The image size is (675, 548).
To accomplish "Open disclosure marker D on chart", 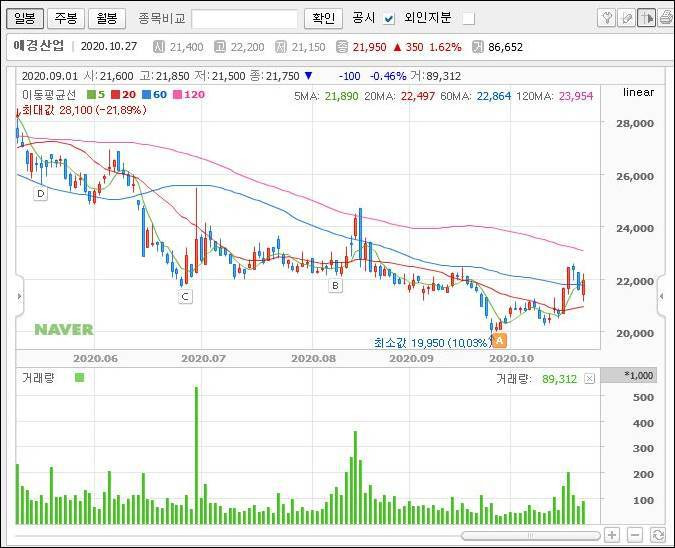I will pos(40,194).
